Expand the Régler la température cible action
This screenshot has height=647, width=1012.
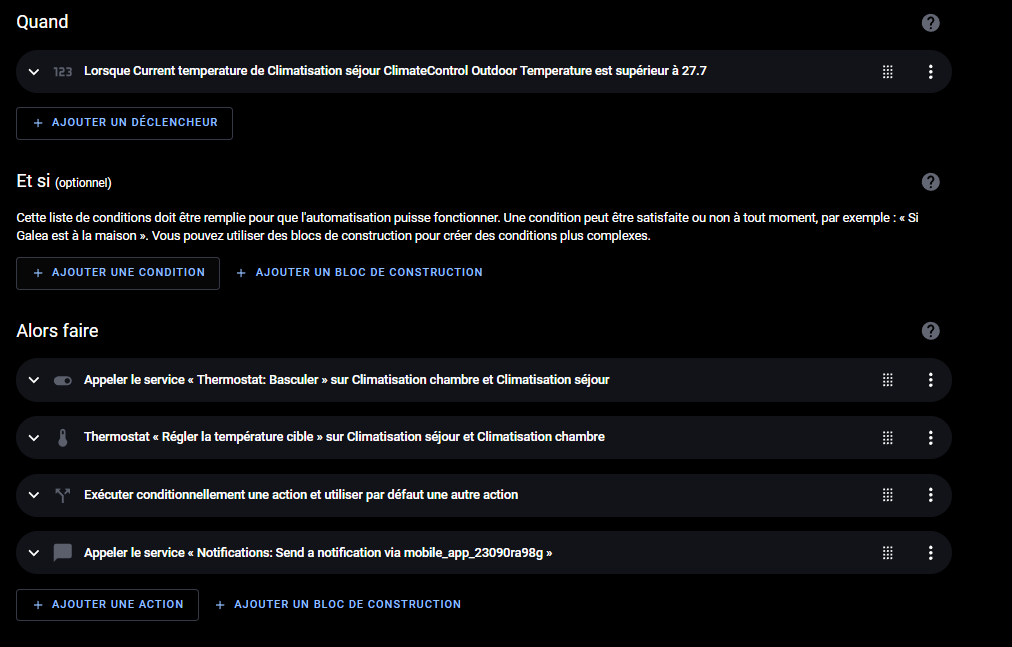[x=33, y=437]
